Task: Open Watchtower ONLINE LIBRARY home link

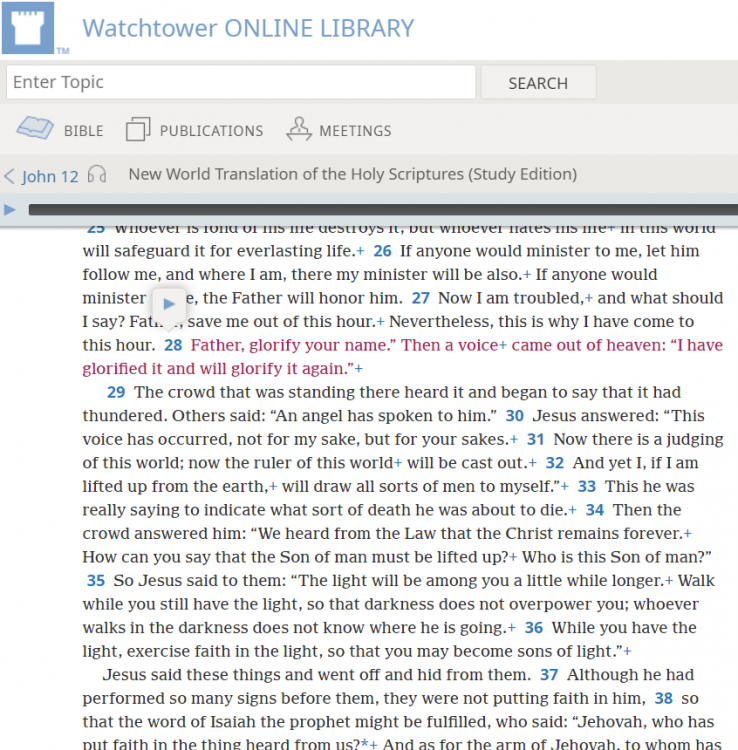Action: click(248, 28)
